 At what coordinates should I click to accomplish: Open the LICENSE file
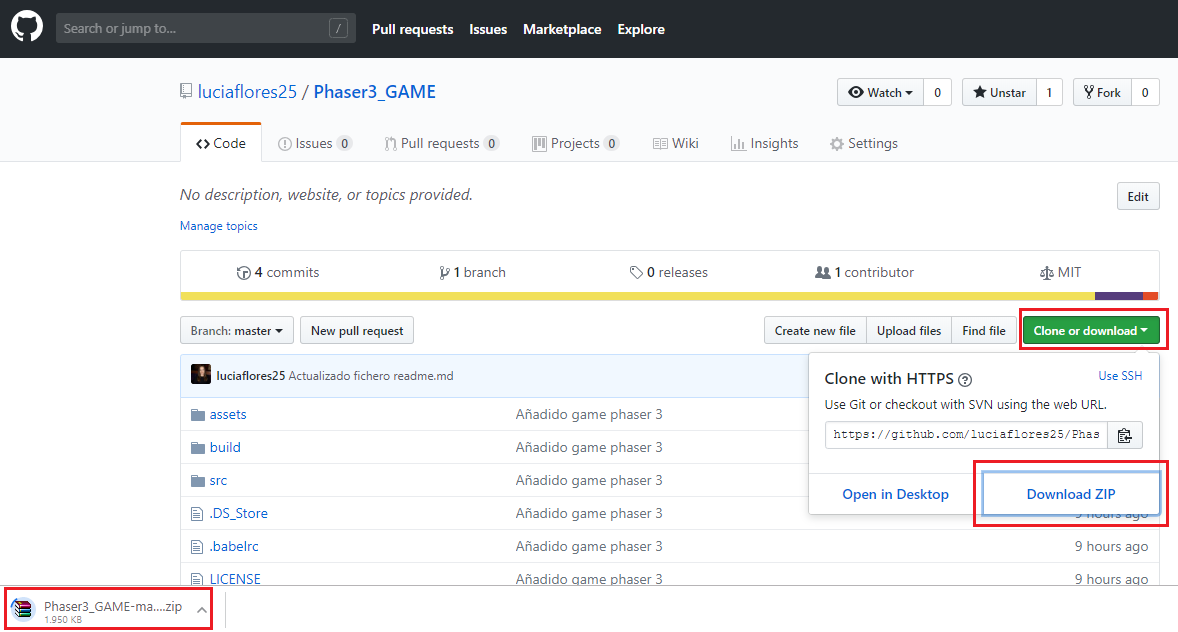coord(235,579)
